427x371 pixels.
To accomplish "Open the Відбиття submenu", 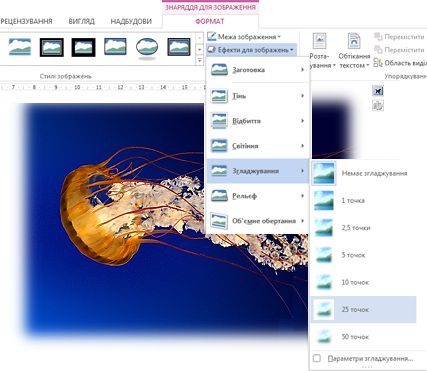I will pyautogui.click(x=257, y=121).
